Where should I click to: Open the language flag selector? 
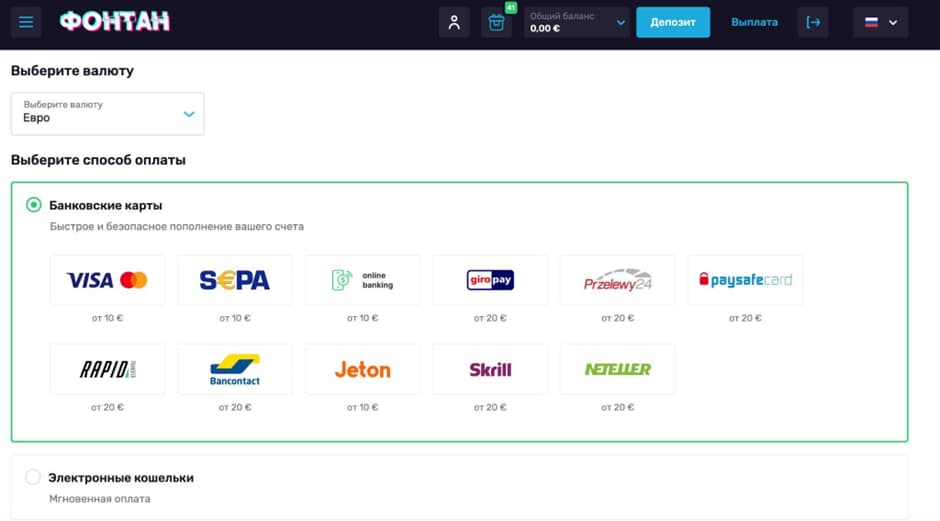(880, 22)
